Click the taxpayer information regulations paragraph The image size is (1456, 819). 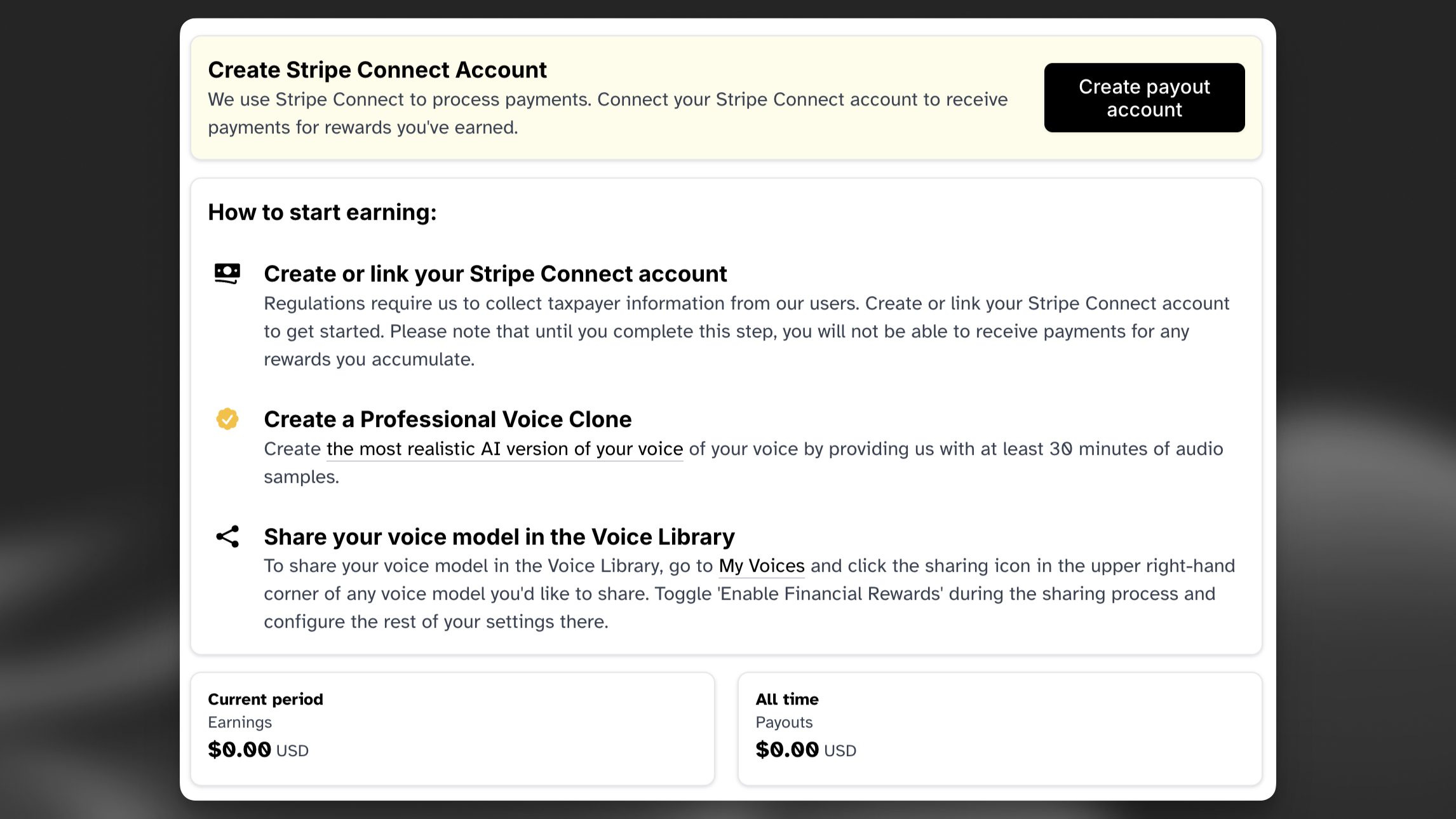pyautogui.click(x=746, y=332)
